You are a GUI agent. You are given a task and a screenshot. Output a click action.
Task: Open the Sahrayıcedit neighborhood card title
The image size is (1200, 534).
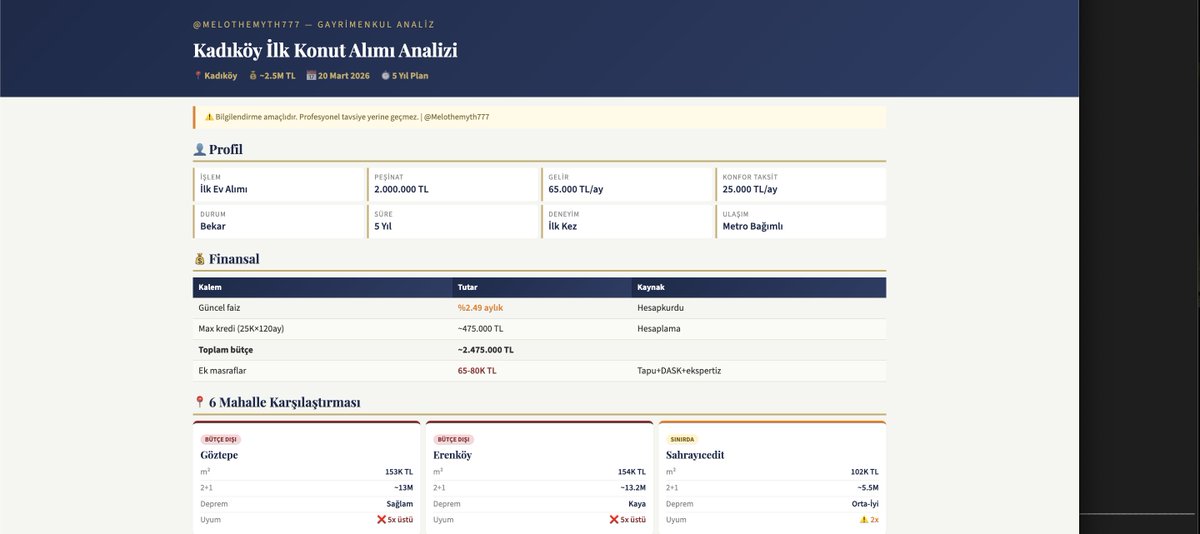(695, 455)
